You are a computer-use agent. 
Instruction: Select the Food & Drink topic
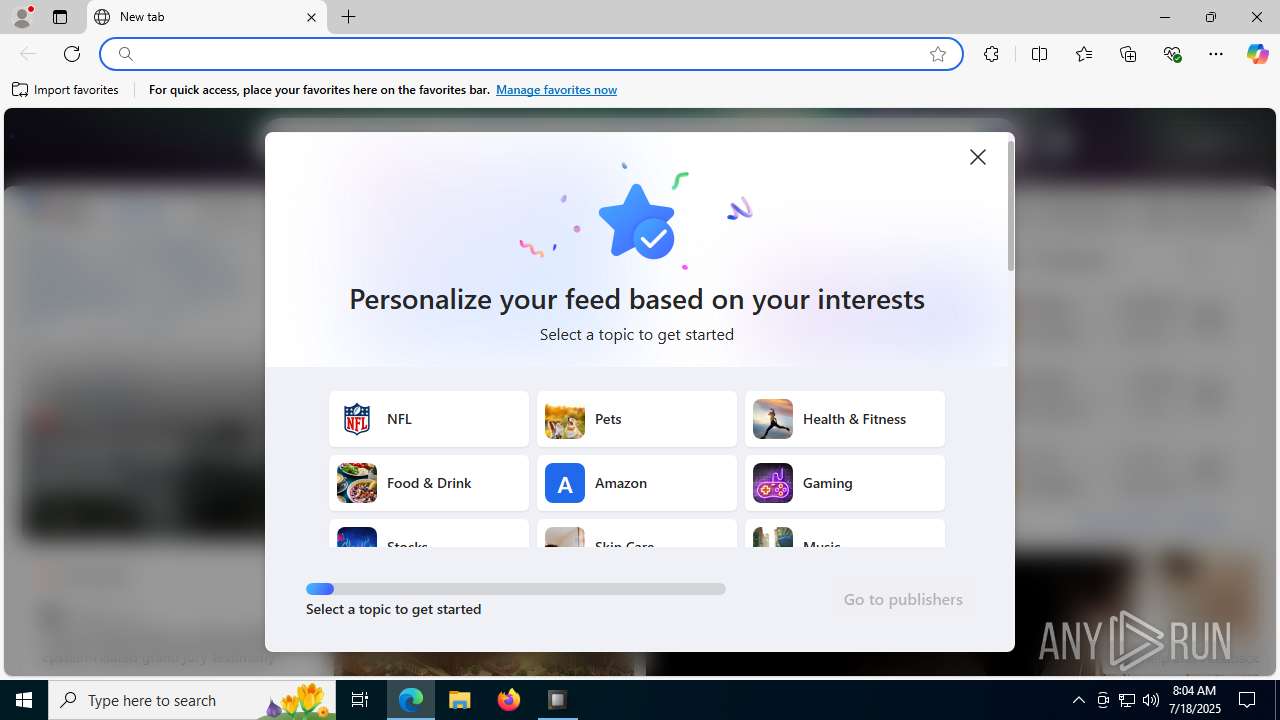pos(429,483)
